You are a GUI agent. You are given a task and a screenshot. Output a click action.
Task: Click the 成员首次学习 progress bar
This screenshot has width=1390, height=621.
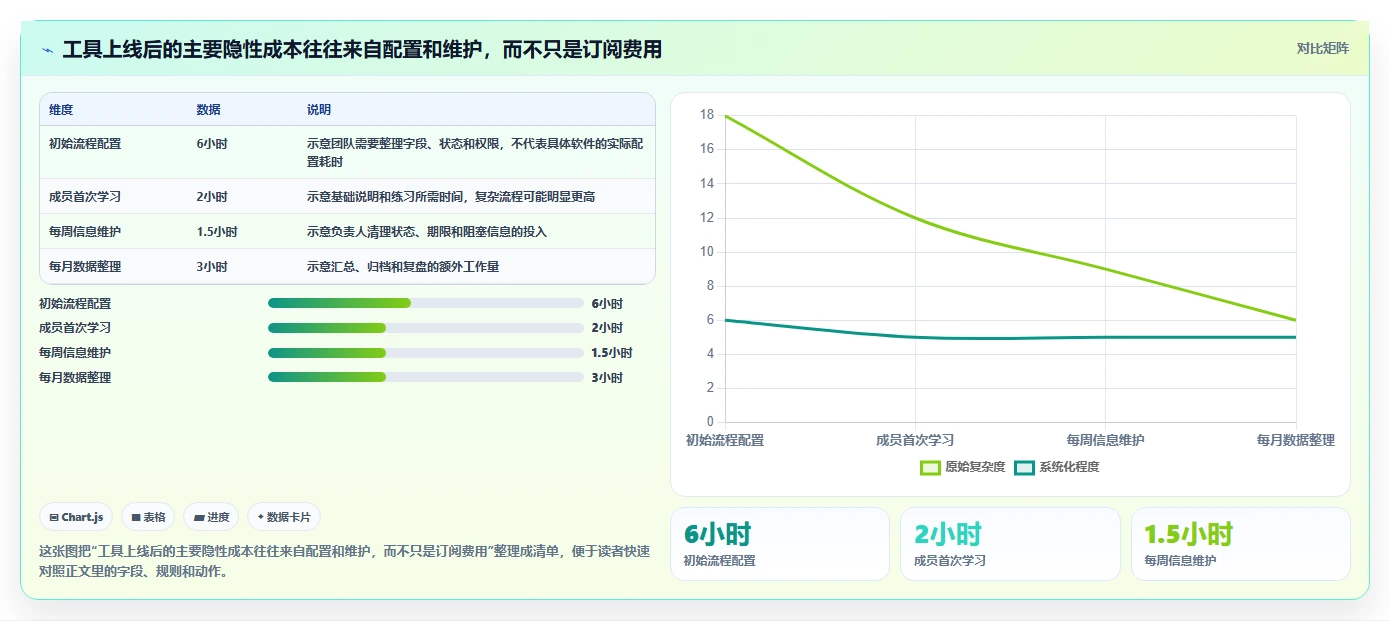pos(425,328)
